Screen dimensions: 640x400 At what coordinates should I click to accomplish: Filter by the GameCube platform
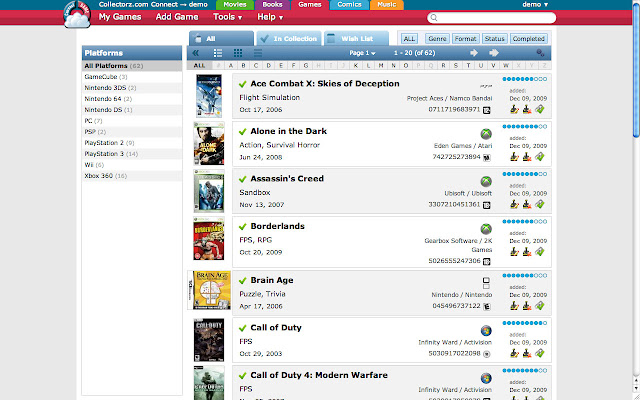coord(132,77)
